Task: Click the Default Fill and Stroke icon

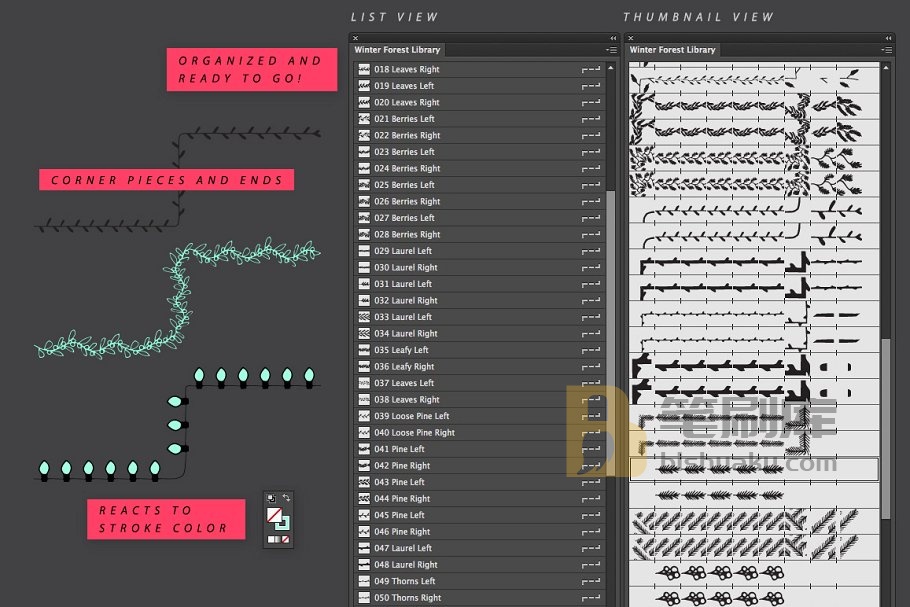Action: [x=271, y=498]
